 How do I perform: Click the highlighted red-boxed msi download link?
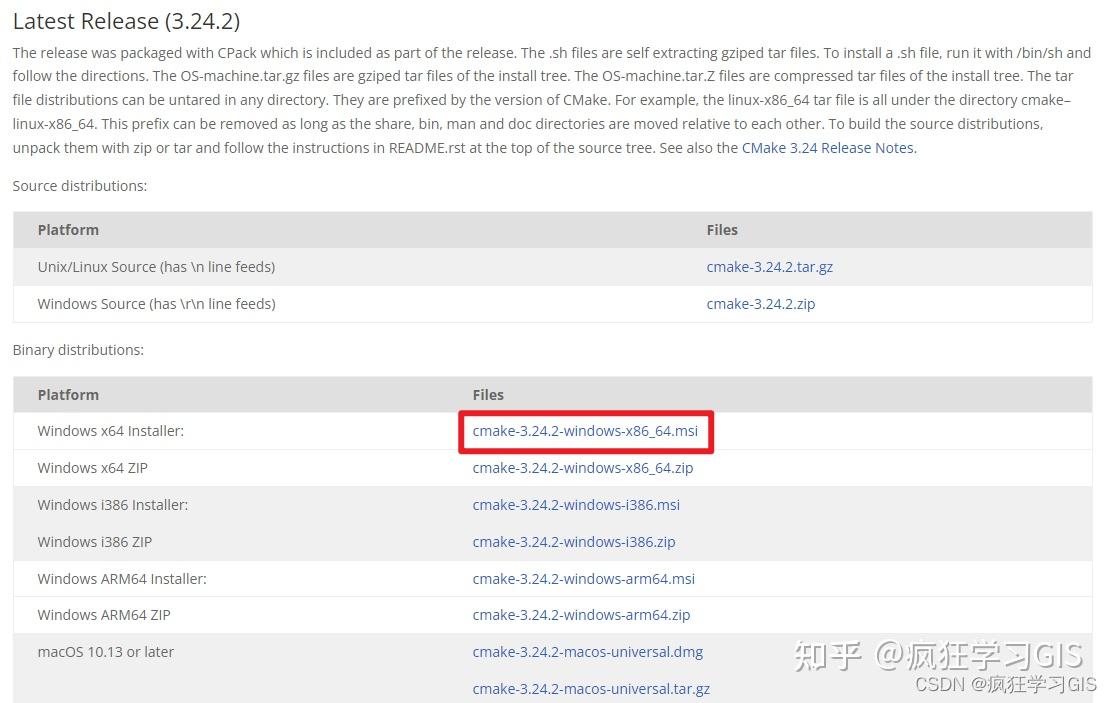point(587,431)
